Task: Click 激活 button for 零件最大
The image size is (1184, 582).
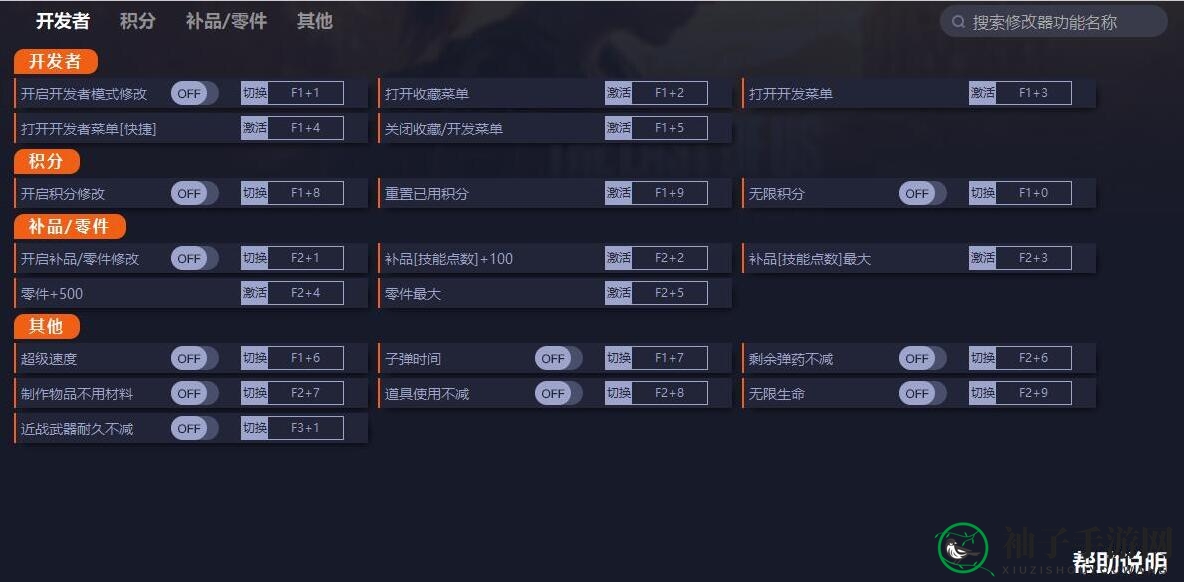Action: pos(618,293)
